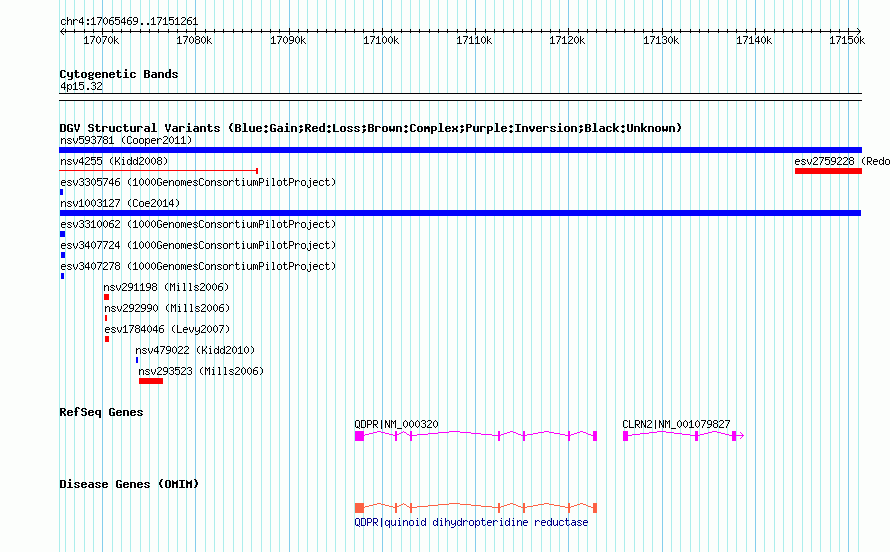The image size is (890, 552).
Task: Click the CLRN2|NM_001079827 gene label
Action: coord(676,424)
